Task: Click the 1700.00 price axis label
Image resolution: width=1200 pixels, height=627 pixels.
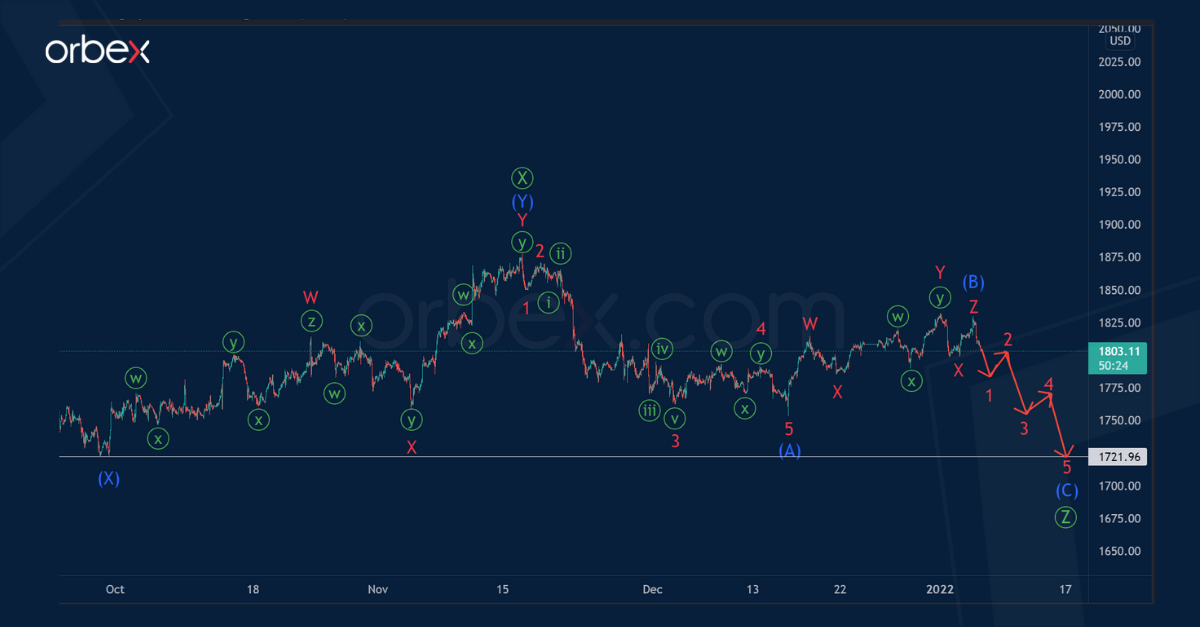Action: coord(1120,486)
